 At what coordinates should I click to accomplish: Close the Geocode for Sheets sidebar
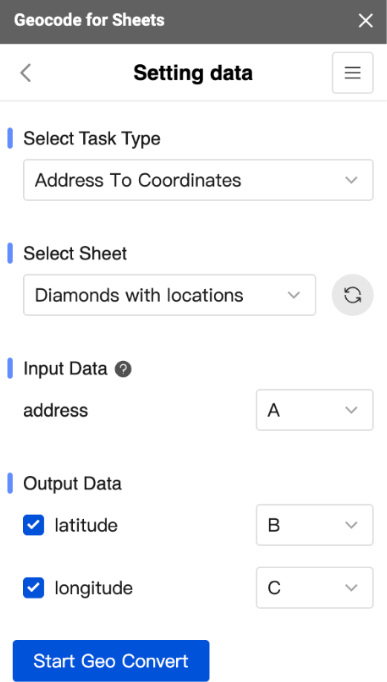(366, 20)
